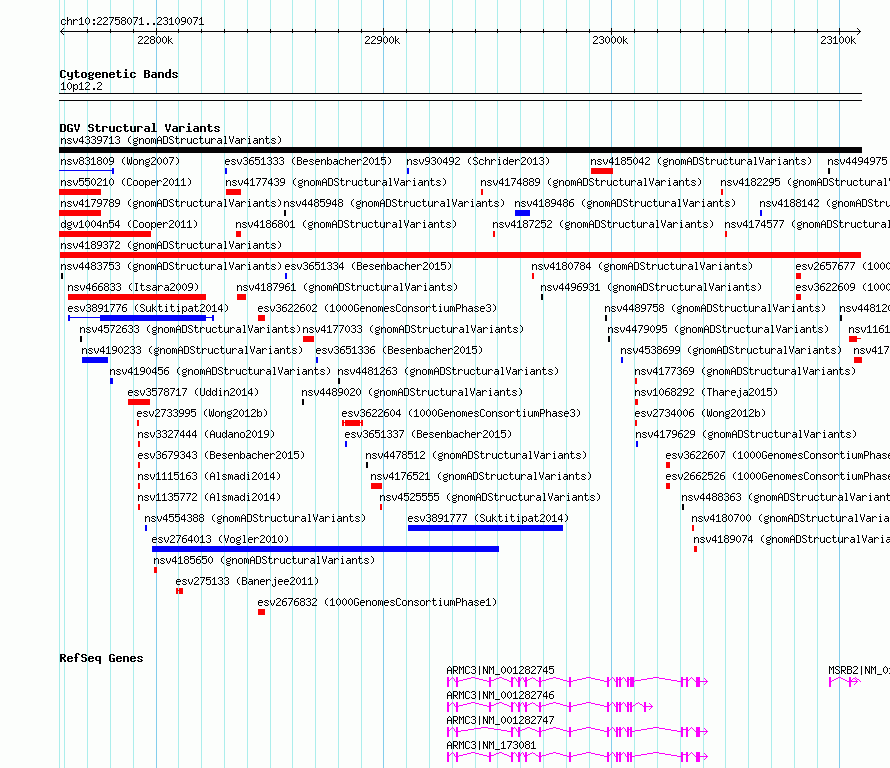The height and width of the screenshot is (768, 890).
Task: Select the nsv4189372 long red variant bar
Action: click(x=460, y=255)
